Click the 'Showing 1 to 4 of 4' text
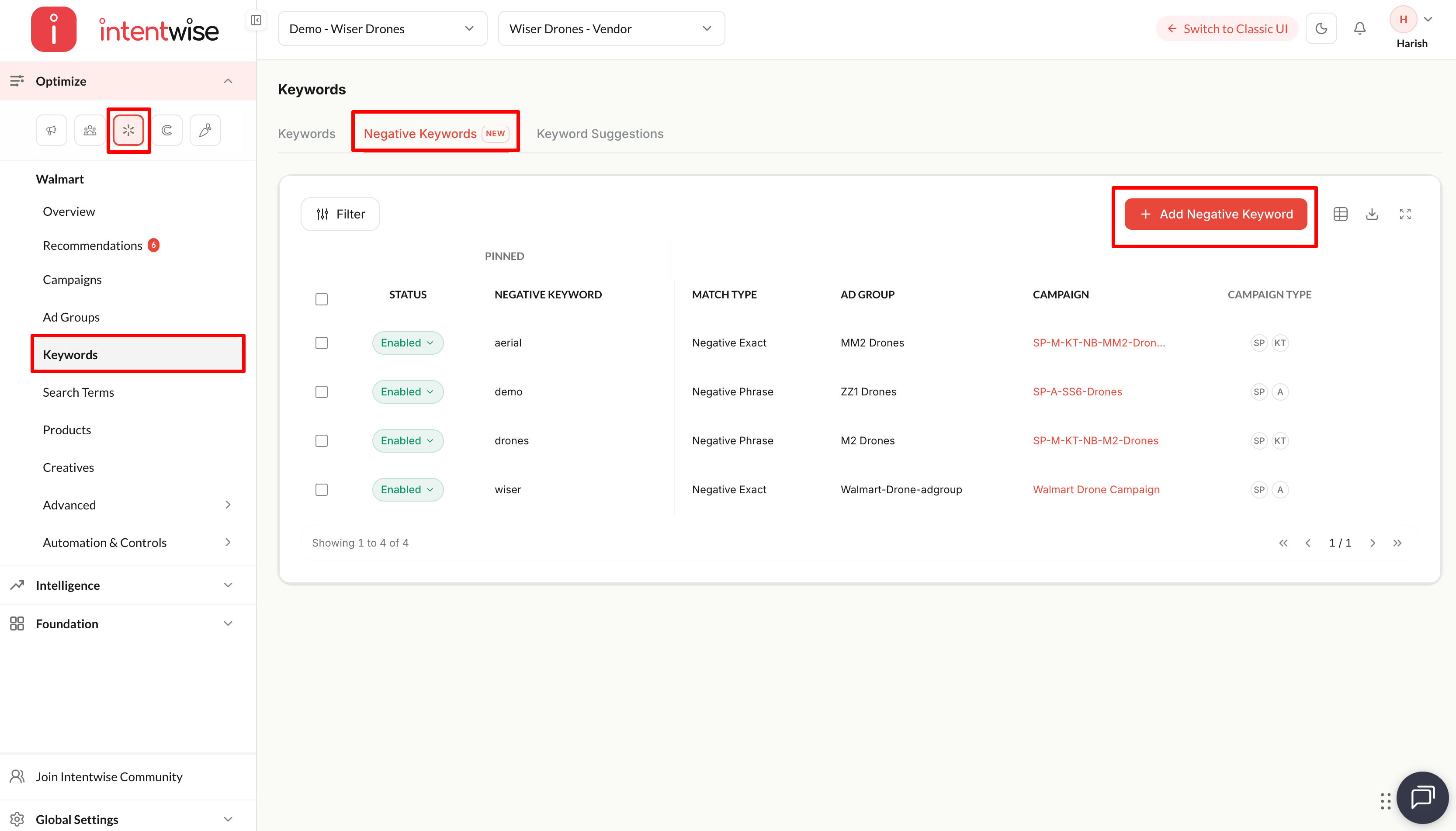The height and width of the screenshot is (831, 1456). click(360, 543)
